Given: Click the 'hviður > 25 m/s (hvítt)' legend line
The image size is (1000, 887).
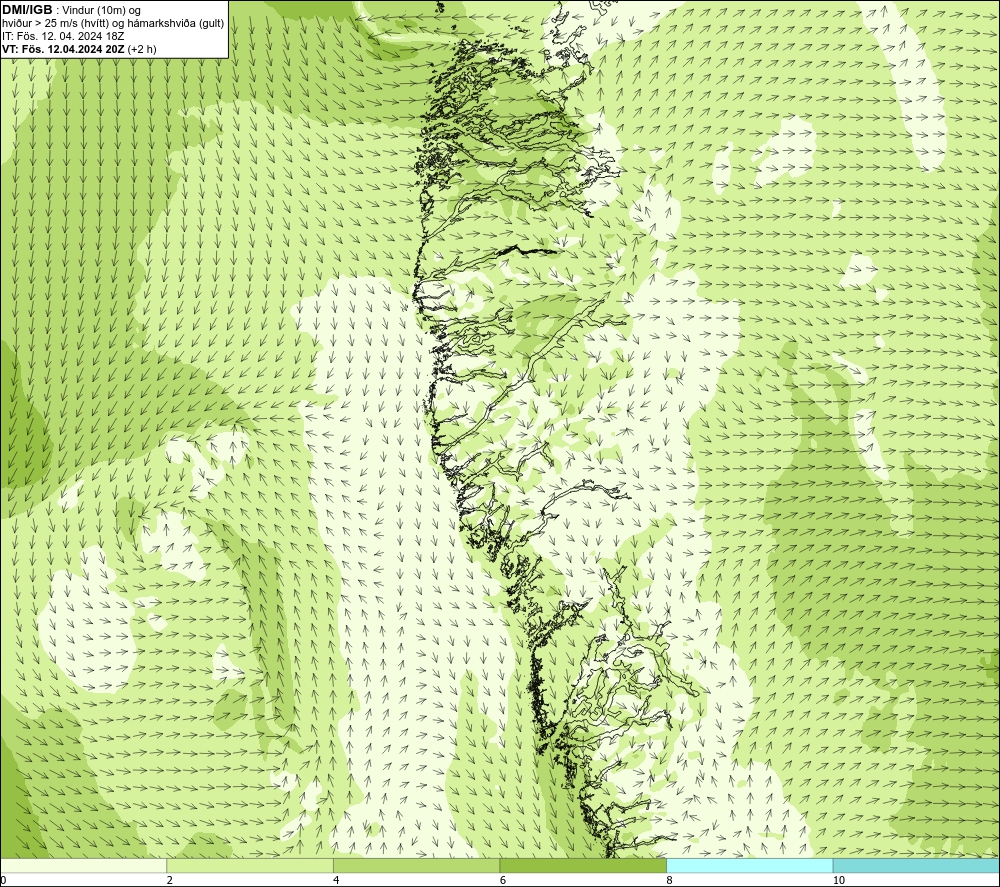Looking at the screenshot, I should 112,24.
